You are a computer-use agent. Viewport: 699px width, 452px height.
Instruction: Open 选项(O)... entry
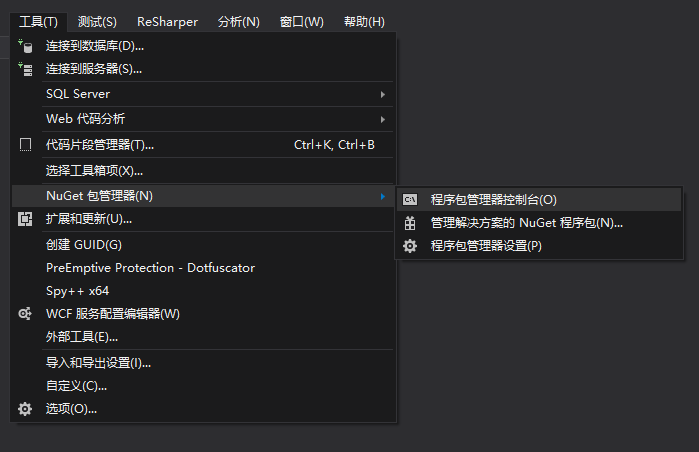[203, 409]
